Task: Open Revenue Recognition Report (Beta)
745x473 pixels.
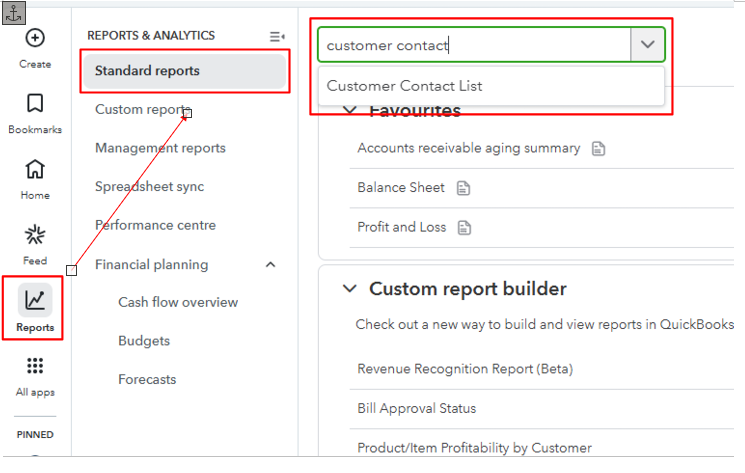Action: point(465,369)
